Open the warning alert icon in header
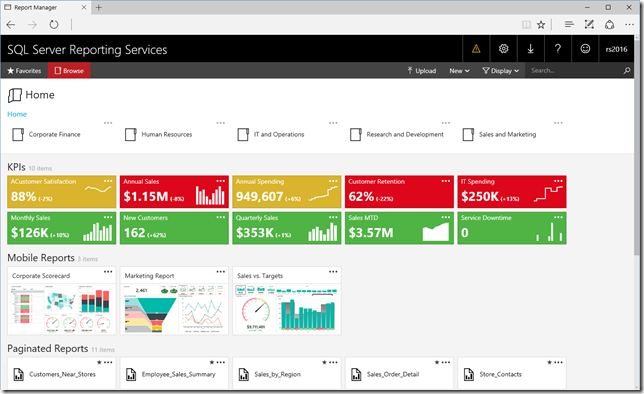Screen dimensions: 644x394 pos(476,49)
